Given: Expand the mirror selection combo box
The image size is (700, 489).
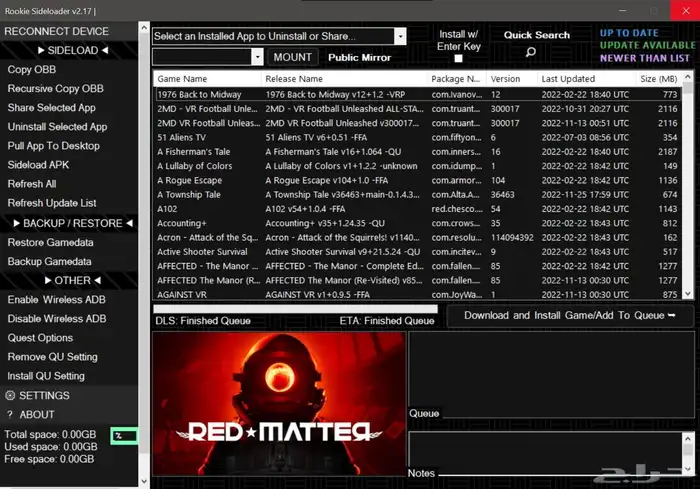Looking at the screenshot, I should (257, 57).
